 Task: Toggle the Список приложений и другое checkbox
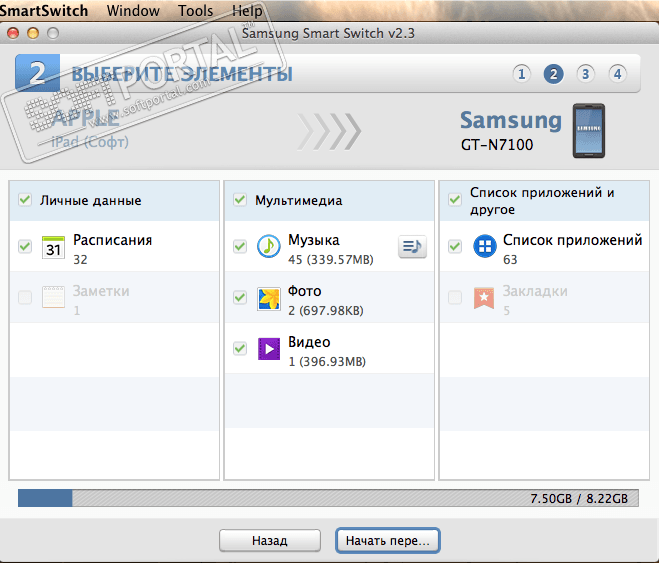click(x=455, y=200)
